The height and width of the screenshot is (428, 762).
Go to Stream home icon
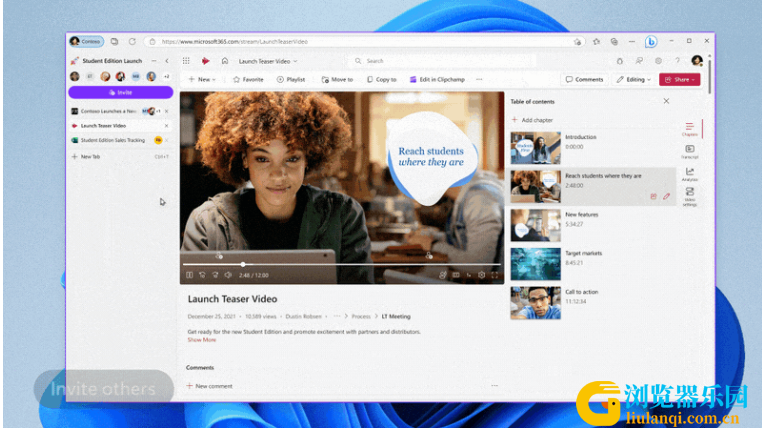tap(225, 61)
